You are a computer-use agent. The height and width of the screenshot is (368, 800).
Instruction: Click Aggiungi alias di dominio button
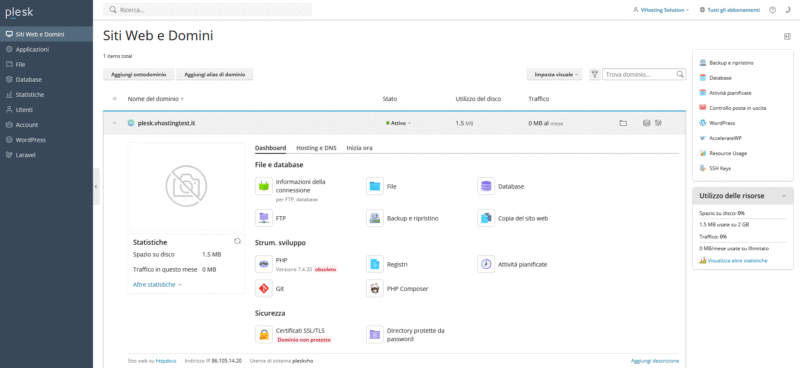[215, 75]
